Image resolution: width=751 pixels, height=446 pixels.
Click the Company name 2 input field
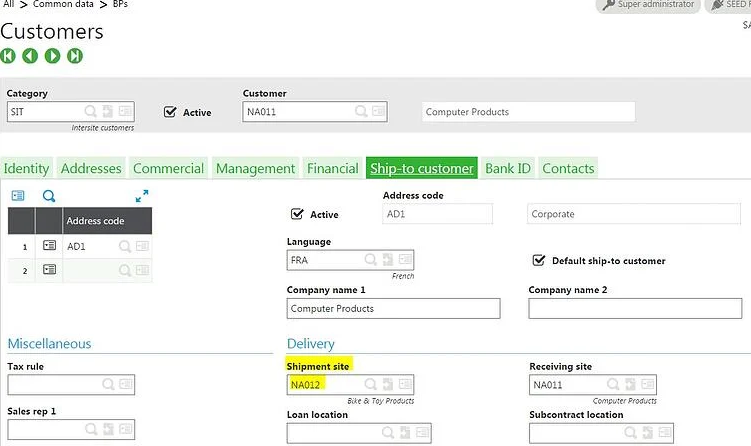pyautogui.click(x=639, y=309)
